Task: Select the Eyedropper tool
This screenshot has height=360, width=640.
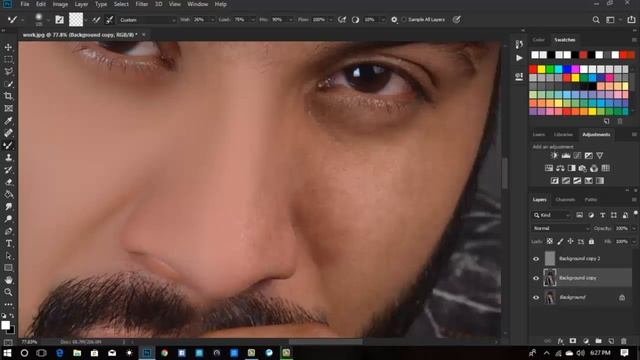Action: pyautogui.click(x=8, y=121)
